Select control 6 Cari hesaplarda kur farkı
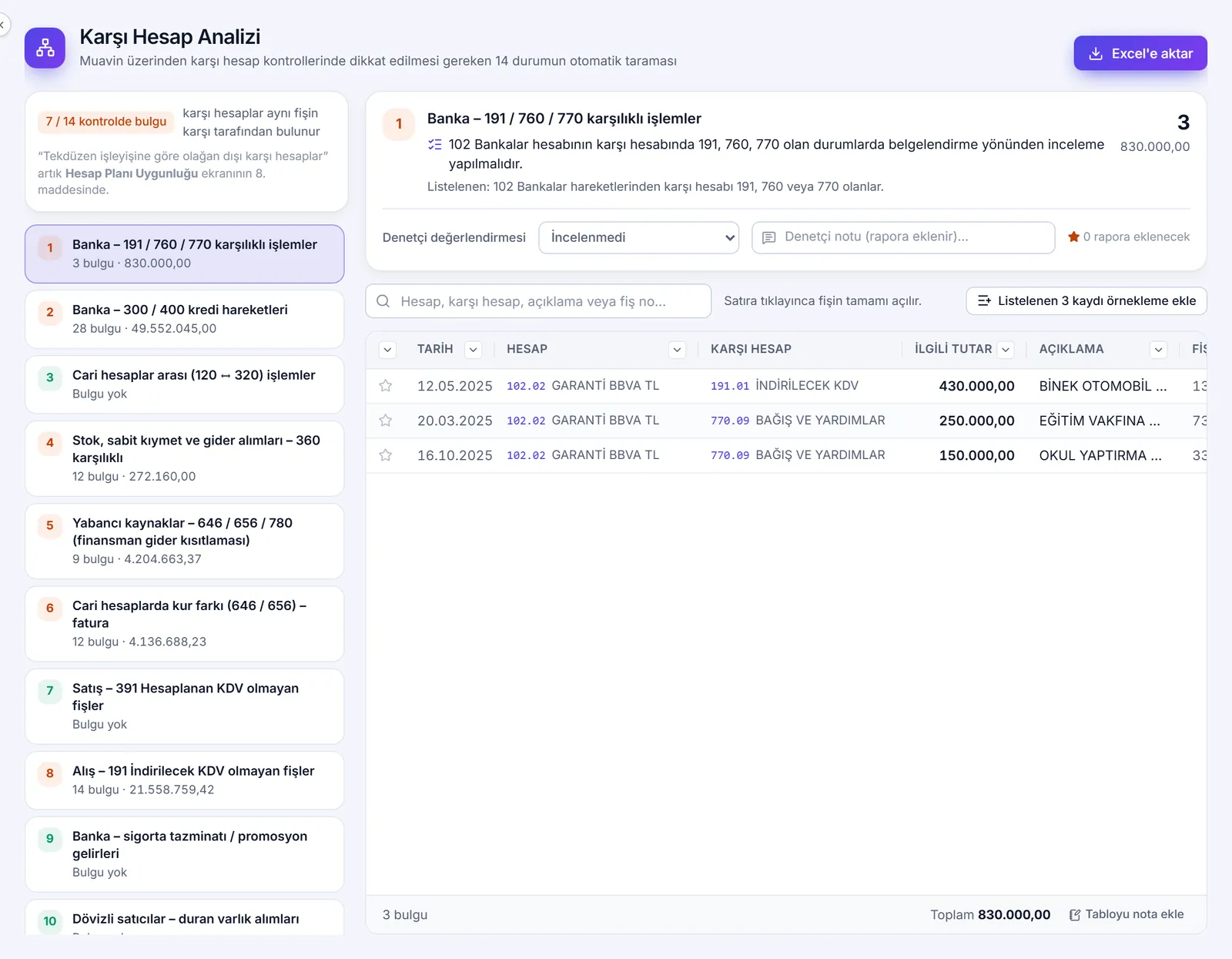Screen dimensions: 1232x959 pyautogui.click(x=185, y=624)
